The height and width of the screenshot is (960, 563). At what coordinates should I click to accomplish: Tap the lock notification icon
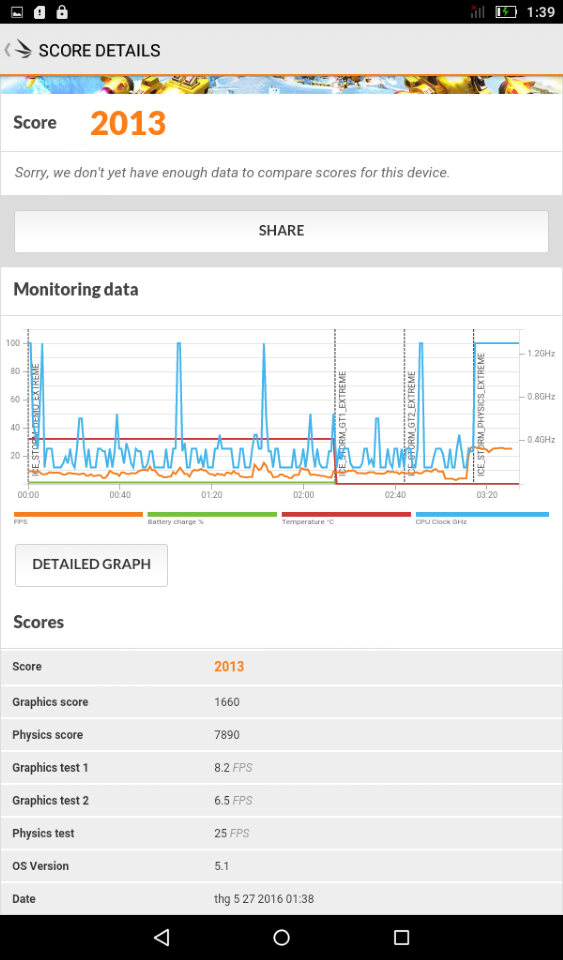point(61,12)
